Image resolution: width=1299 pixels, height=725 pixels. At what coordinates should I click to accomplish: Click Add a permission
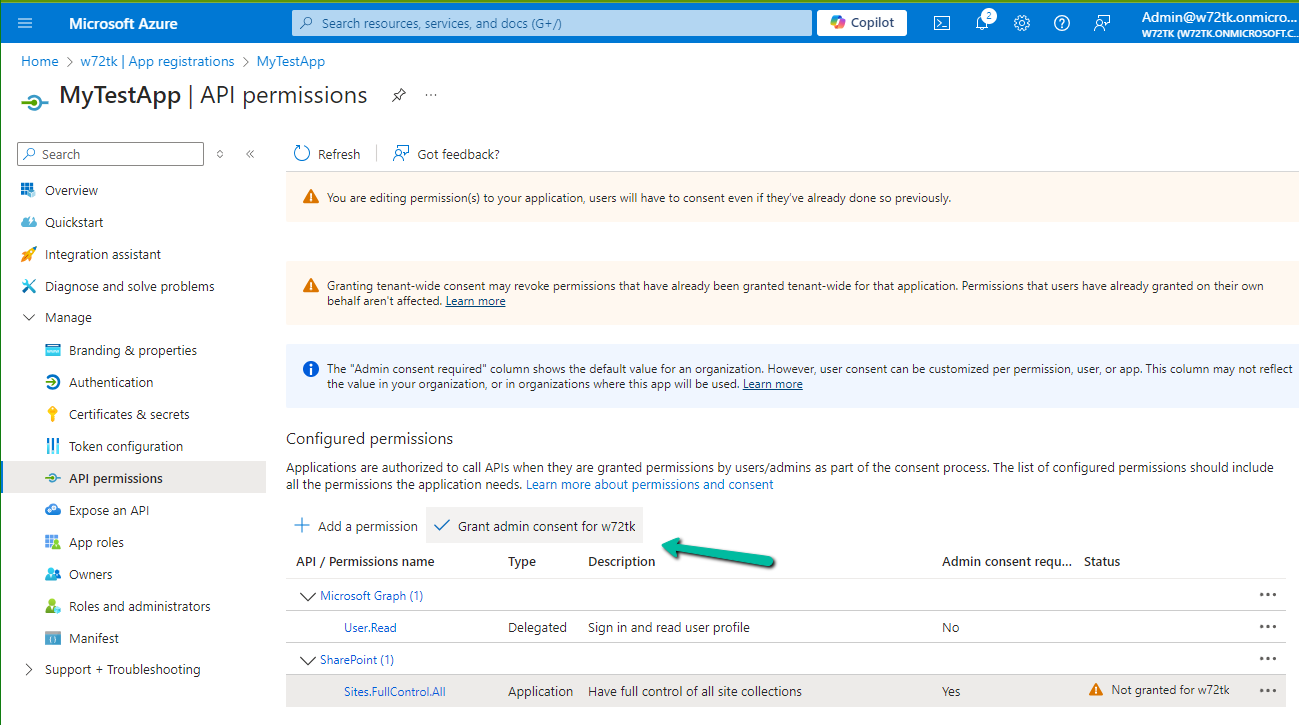point(355,525)
